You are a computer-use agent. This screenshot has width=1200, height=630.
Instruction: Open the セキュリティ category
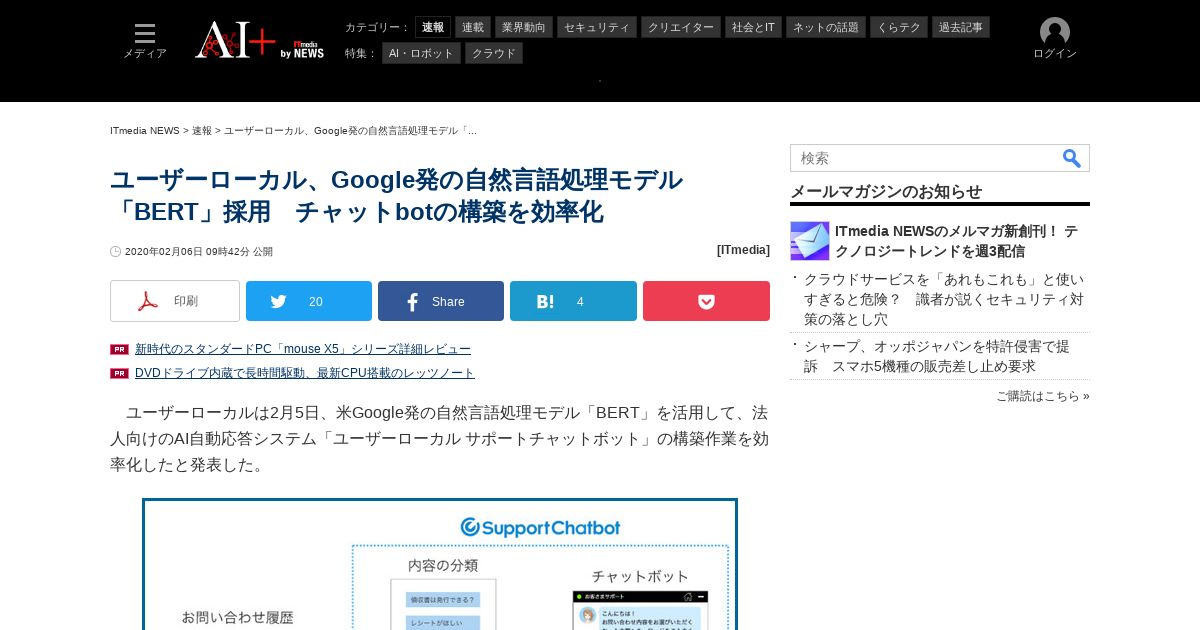click(597, 27)
